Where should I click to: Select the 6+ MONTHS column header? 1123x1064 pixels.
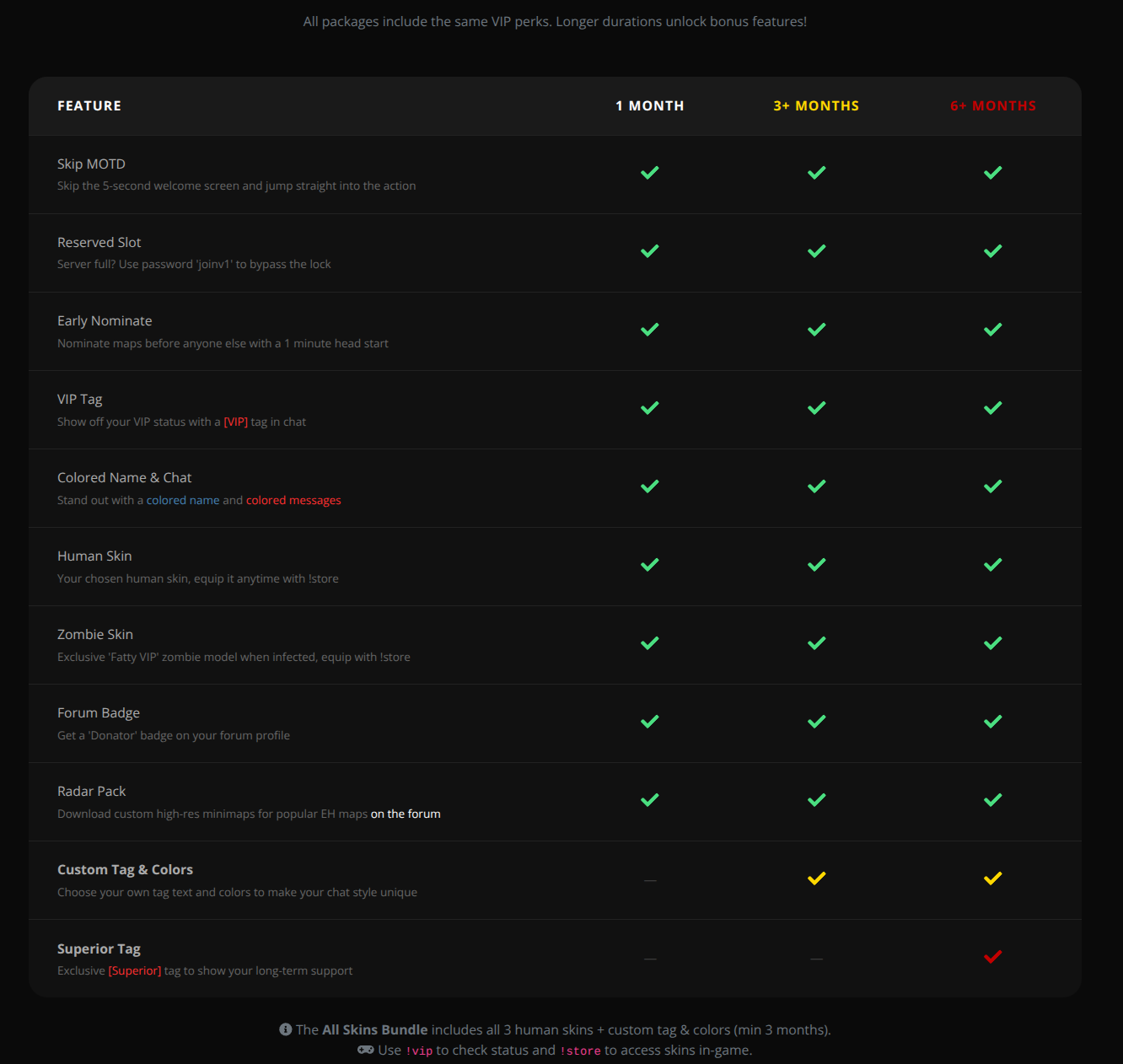[992, 106]
